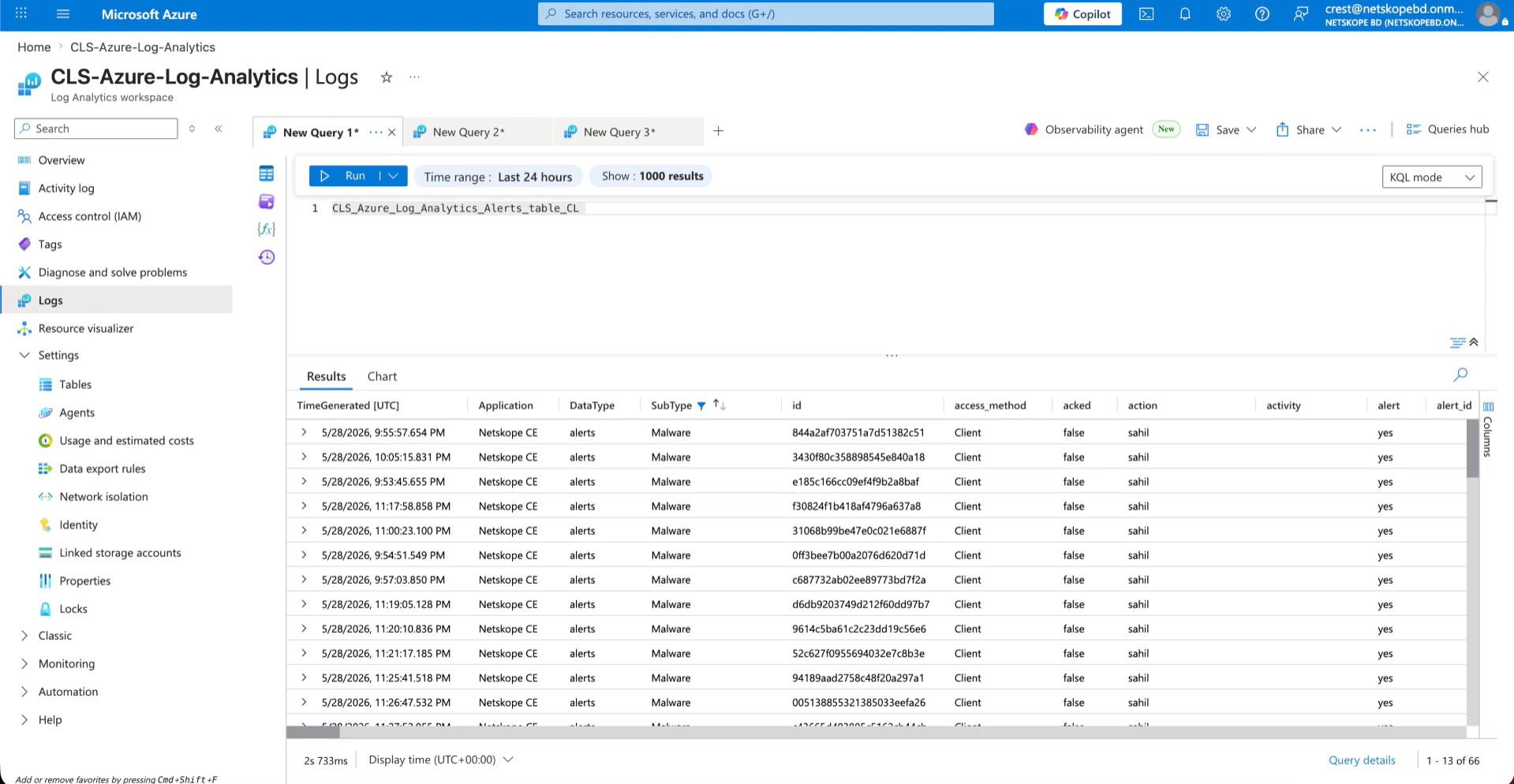Image resolution: width=1514 pixels, height=784 pixels.
Task: Open the saved queries pane icon
Action: [x=267, y=201]
